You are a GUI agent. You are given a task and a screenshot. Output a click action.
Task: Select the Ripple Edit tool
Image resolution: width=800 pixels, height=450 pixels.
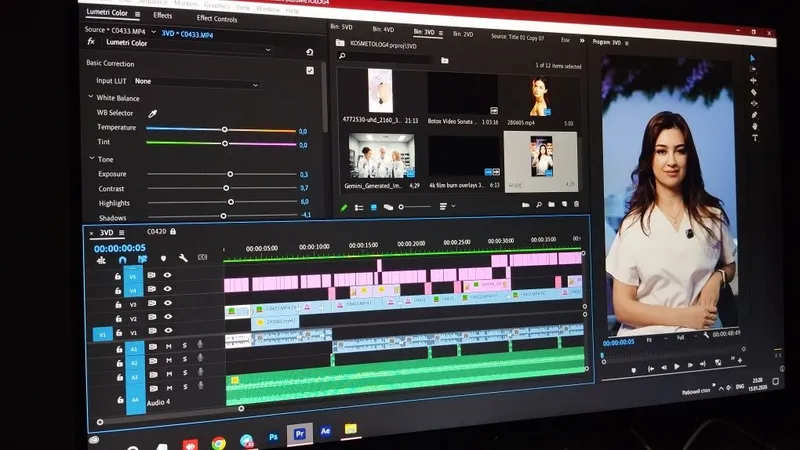pyautogui.click(x=754, y=81)
